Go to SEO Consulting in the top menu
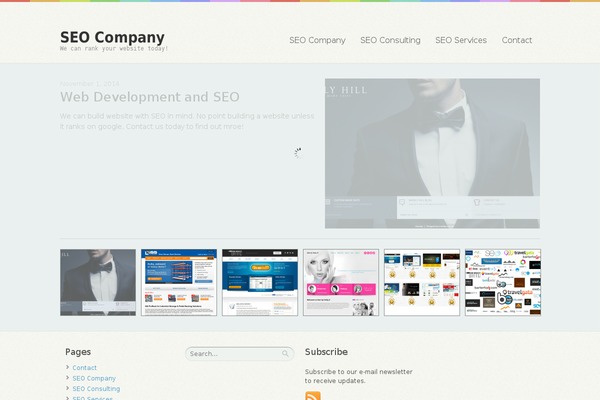Image resolution: width=600 pixels, height=400 pixels. coord(390,40)
